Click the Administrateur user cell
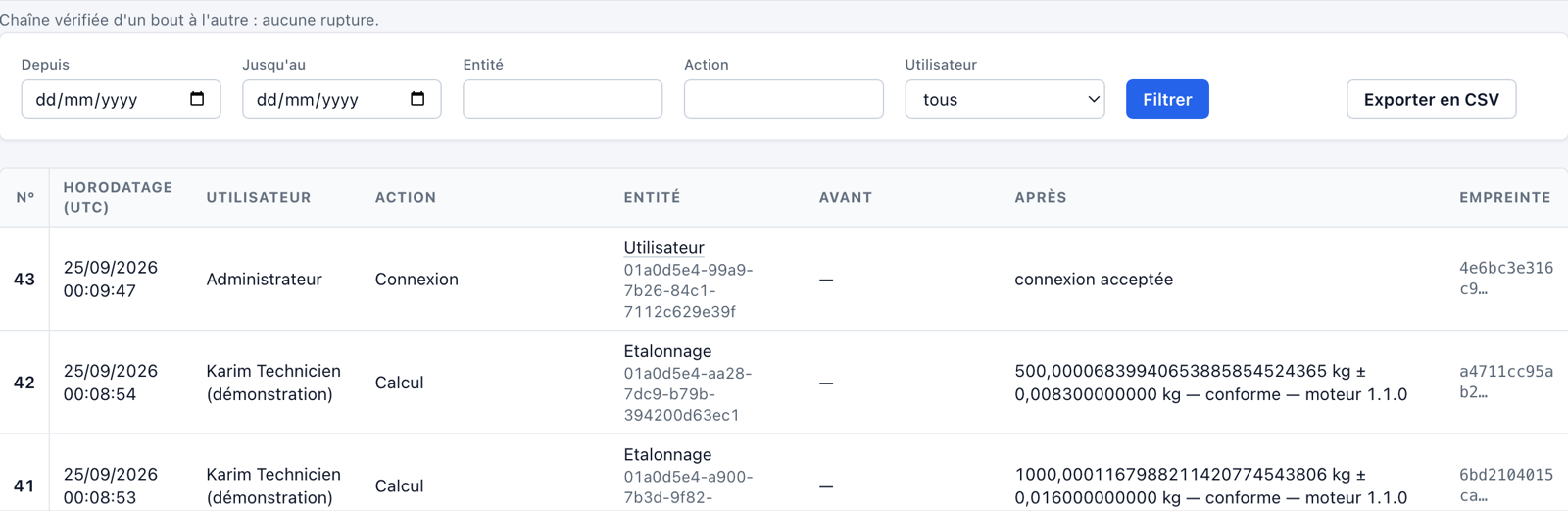 click(x=264, y=280)
